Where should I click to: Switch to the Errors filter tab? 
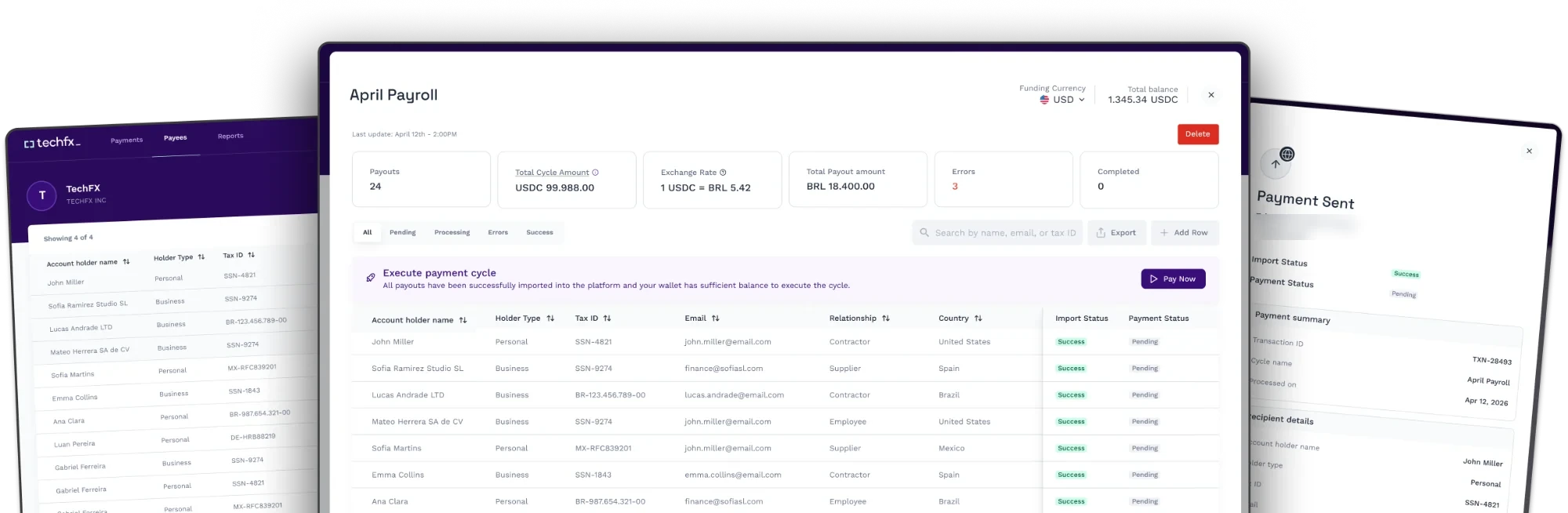tap(498, 232)
